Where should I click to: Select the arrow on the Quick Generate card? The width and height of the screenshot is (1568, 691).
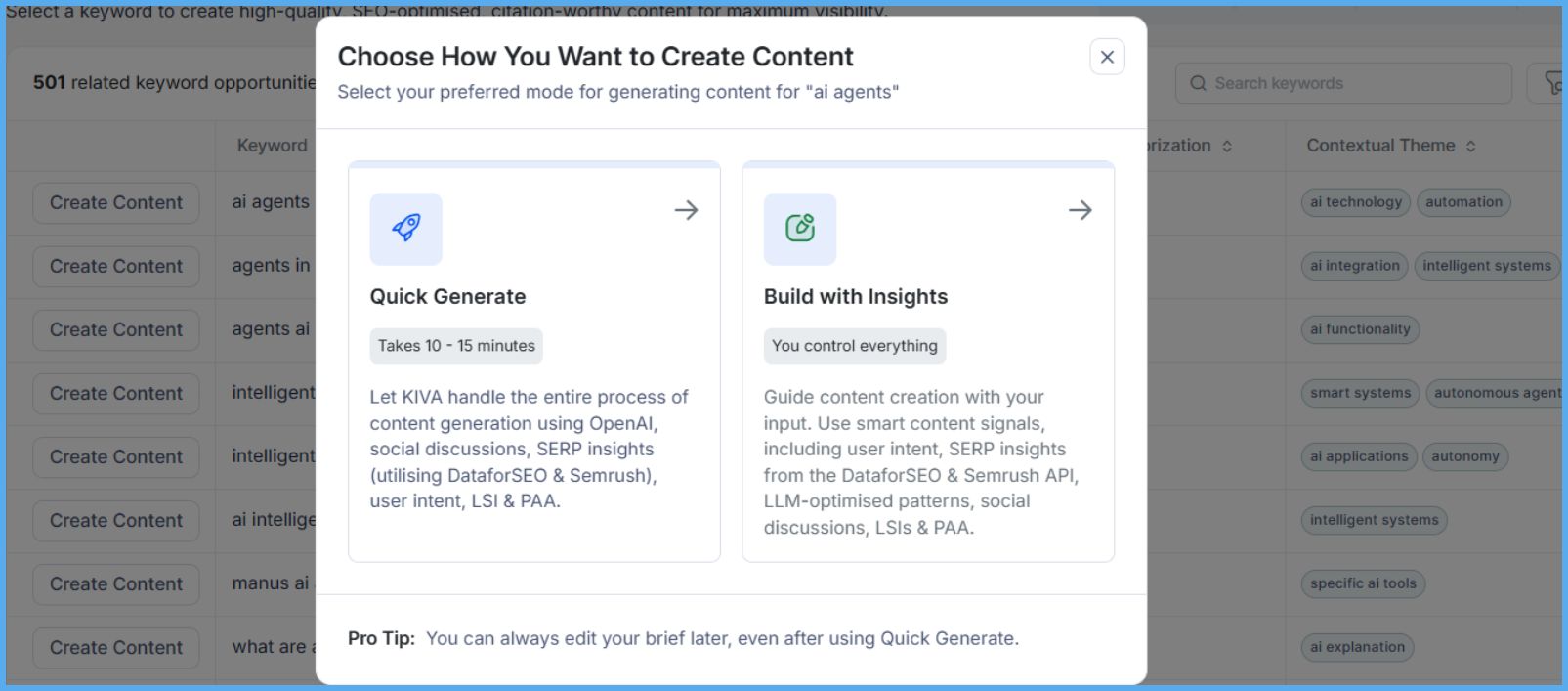coord(686,210)
